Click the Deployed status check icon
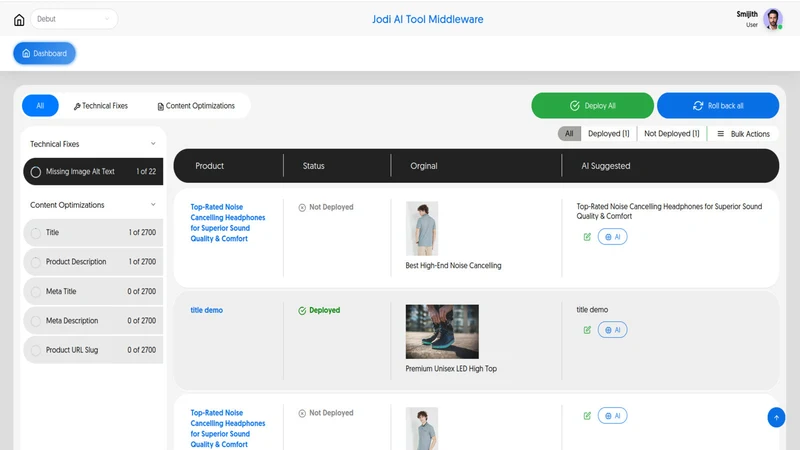The height and width of the screenshot is (450, 800). point(302,311)
